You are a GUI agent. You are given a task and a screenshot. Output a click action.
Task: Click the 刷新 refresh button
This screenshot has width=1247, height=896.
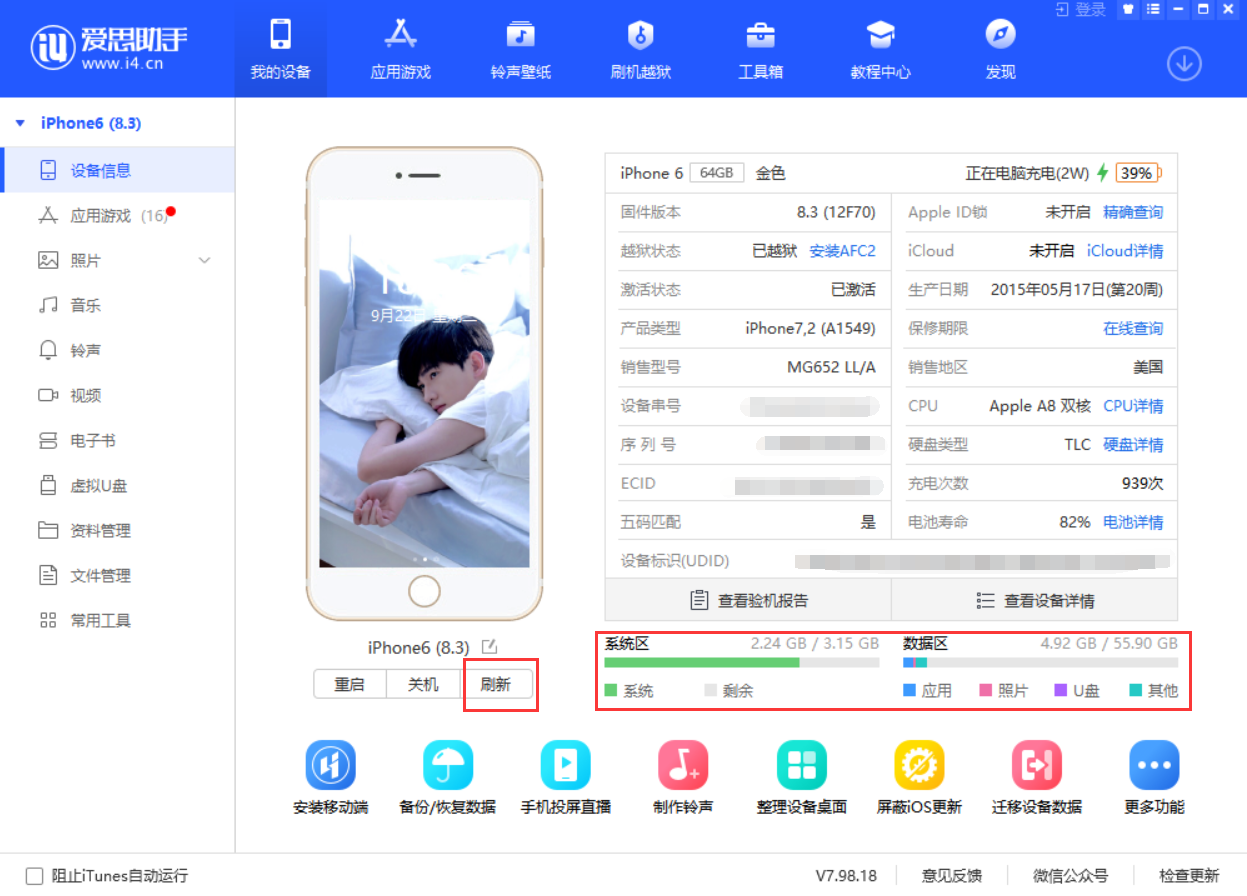(499, 684)
